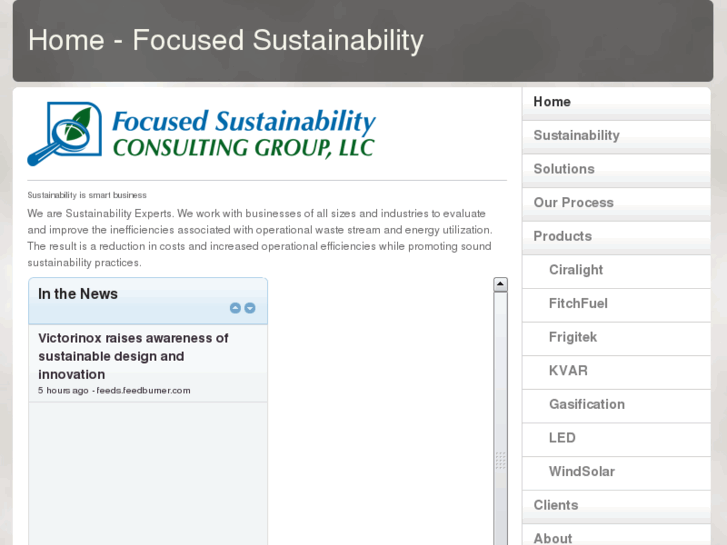Click the Focused Sustainability Consulting Group logo
Screen dimensions: 727x545
click(x=201, y=134)
